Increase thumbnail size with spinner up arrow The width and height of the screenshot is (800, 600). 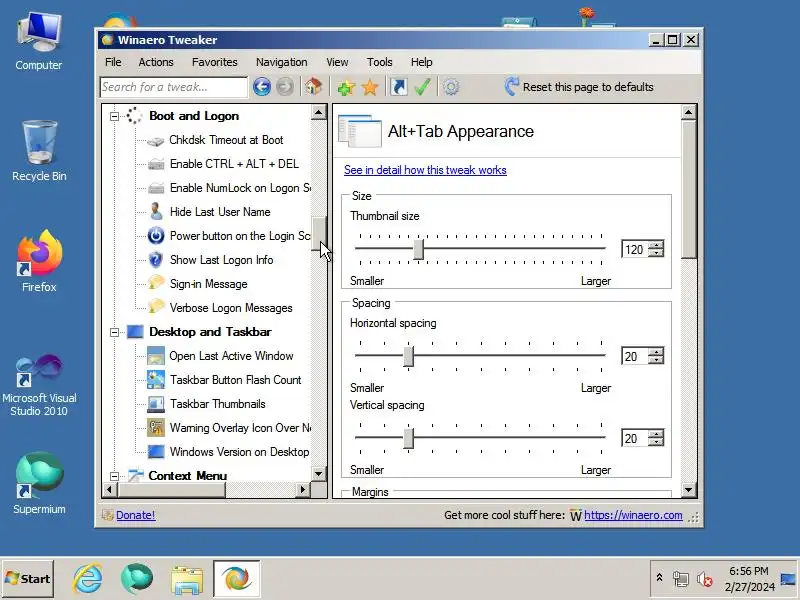tap(657, 245)
